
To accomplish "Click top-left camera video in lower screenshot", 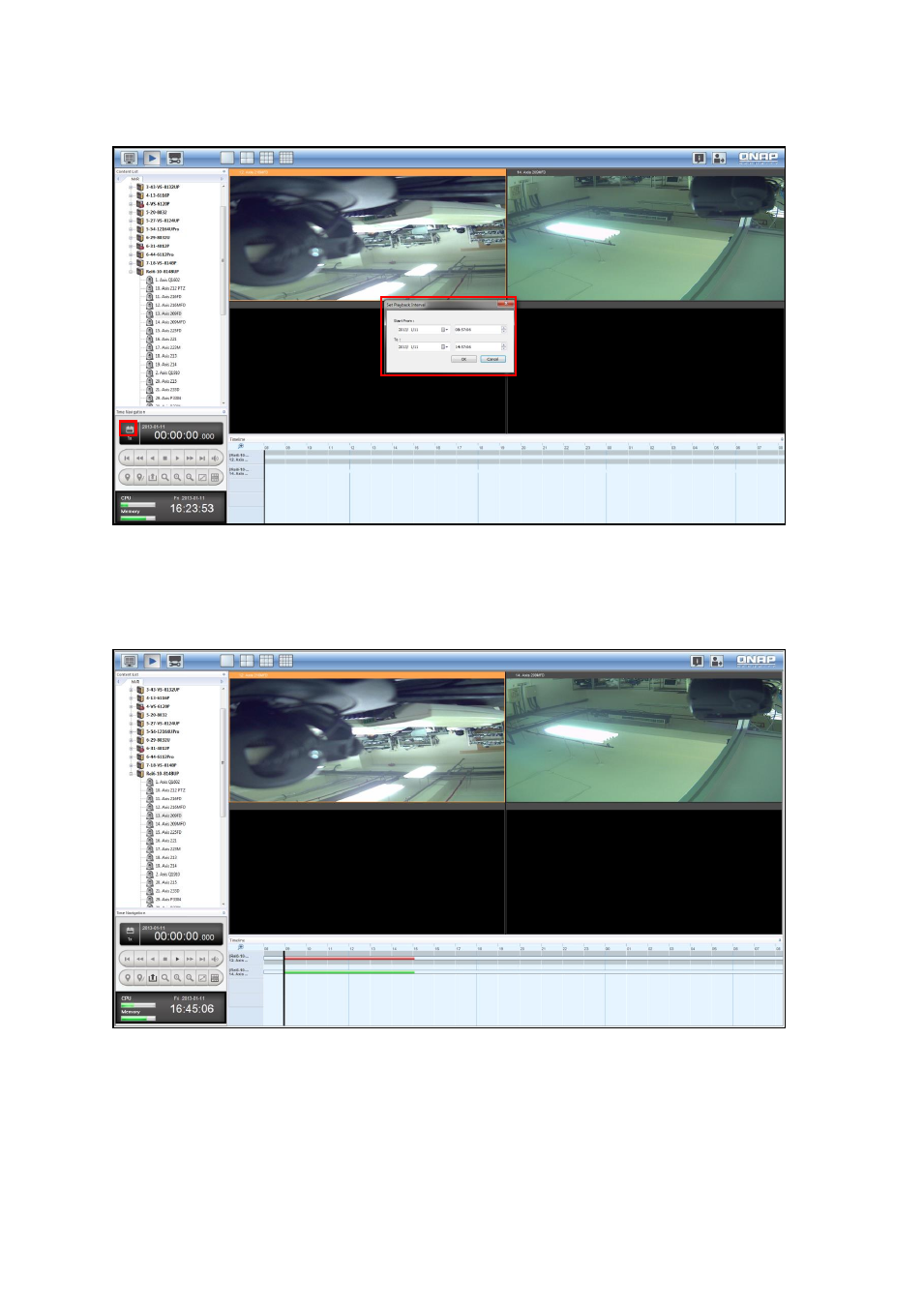I will [367, 740].
